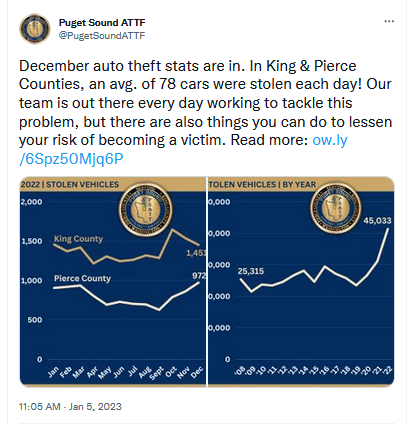420x425 pixels.
Task: Click the King County line label
Action: [x=78, y=239]
